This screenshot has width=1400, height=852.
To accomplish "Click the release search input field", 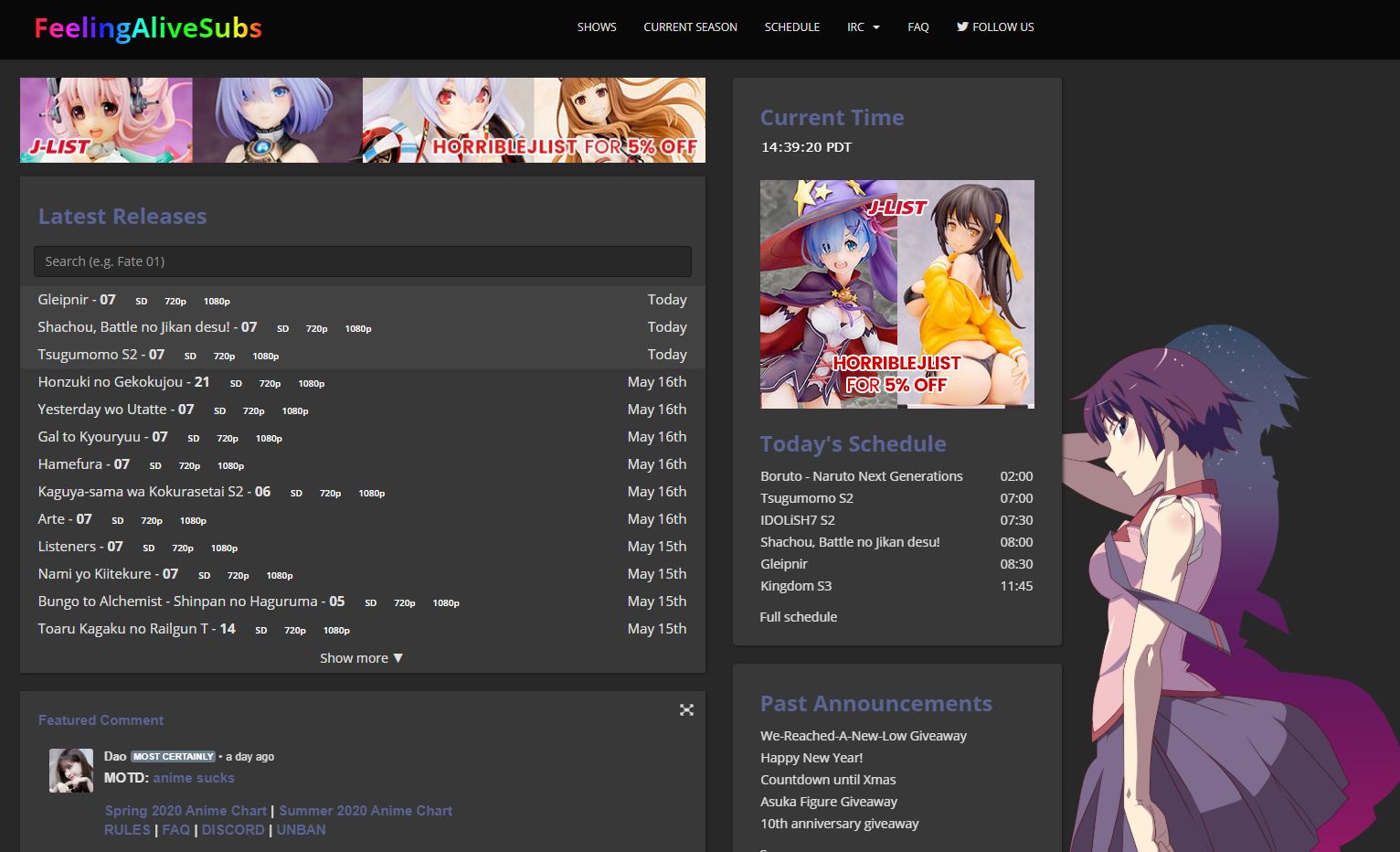I will pos(362,261).
